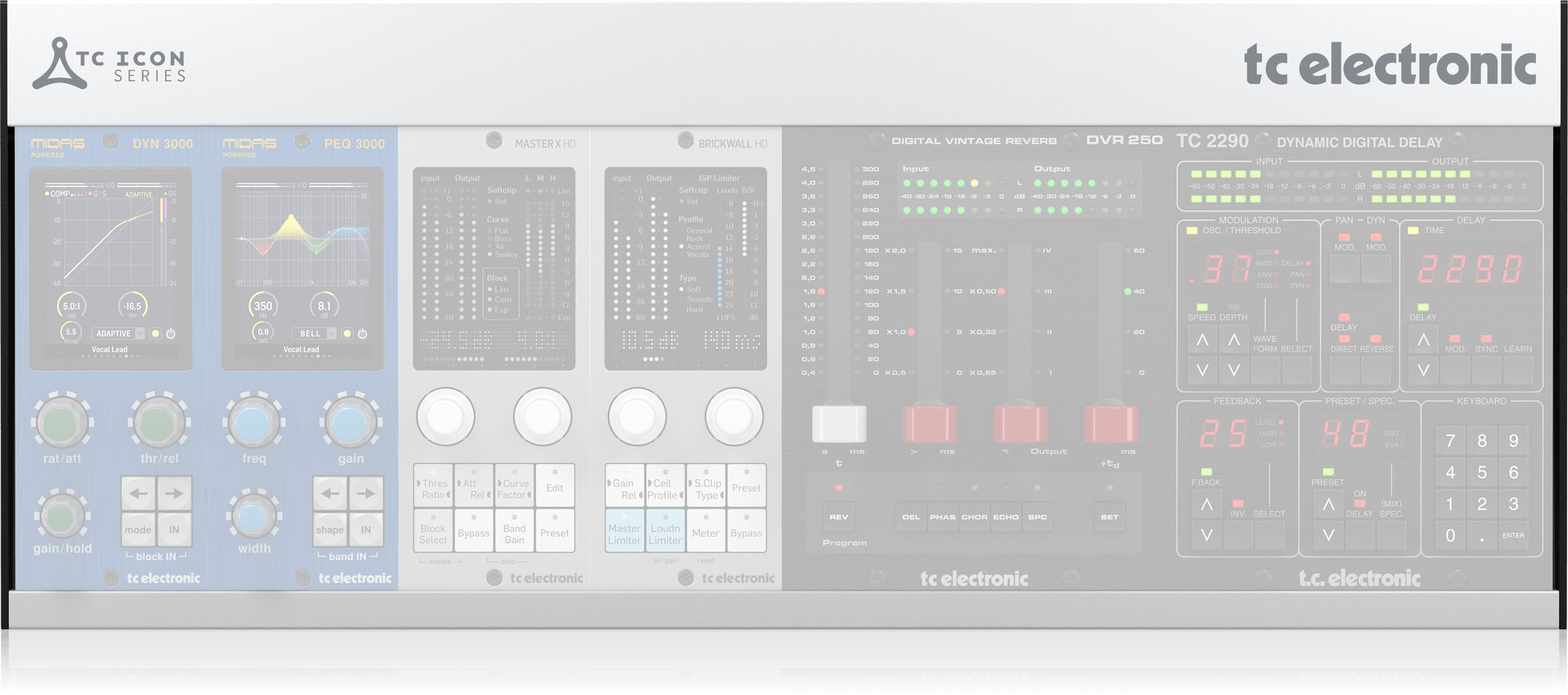Raise modulation SPEED with its up arrow
Image resolution: width=1568 pixels, height=695 pixels.
point(1203,340)
